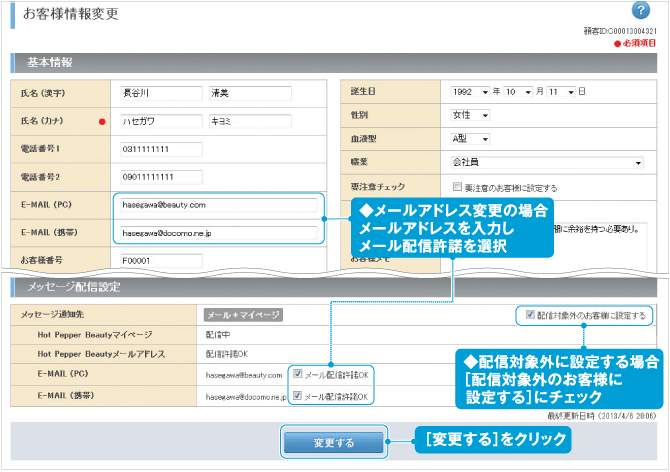Image resolution: width=670 pixels, height=472 pixels.
Task: Click the お客様番号 field with F00001
Action: 160,261
